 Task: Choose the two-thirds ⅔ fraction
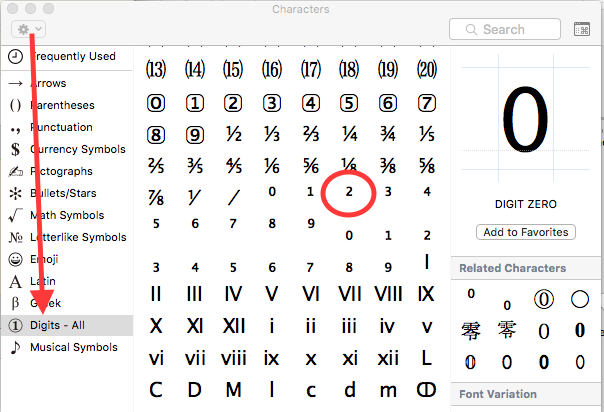pos(310,134)
